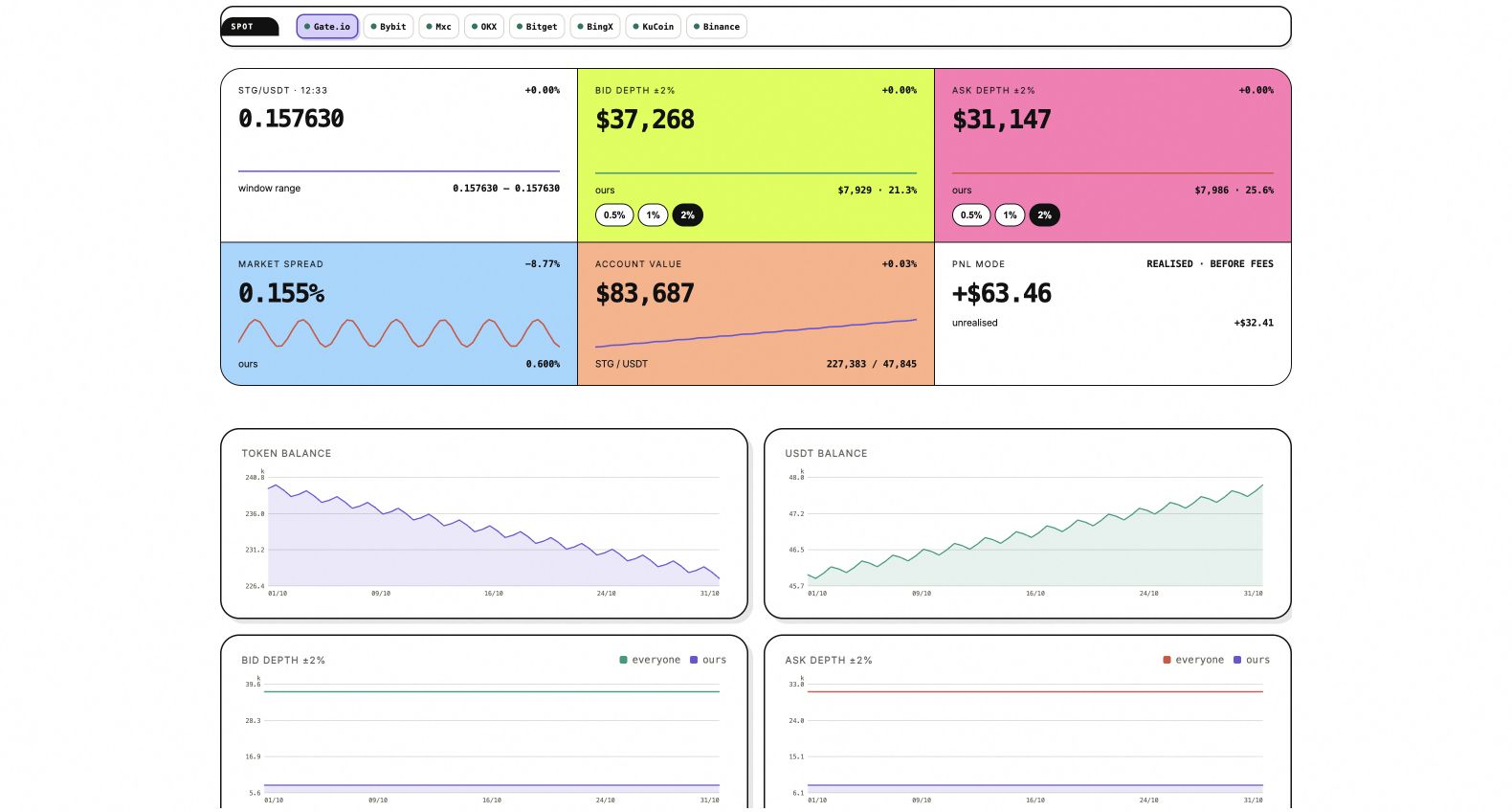Click the account value change +0.03%
This screenshot has height=812, width=1512.
pyautogui.click(x=900, y=264)
